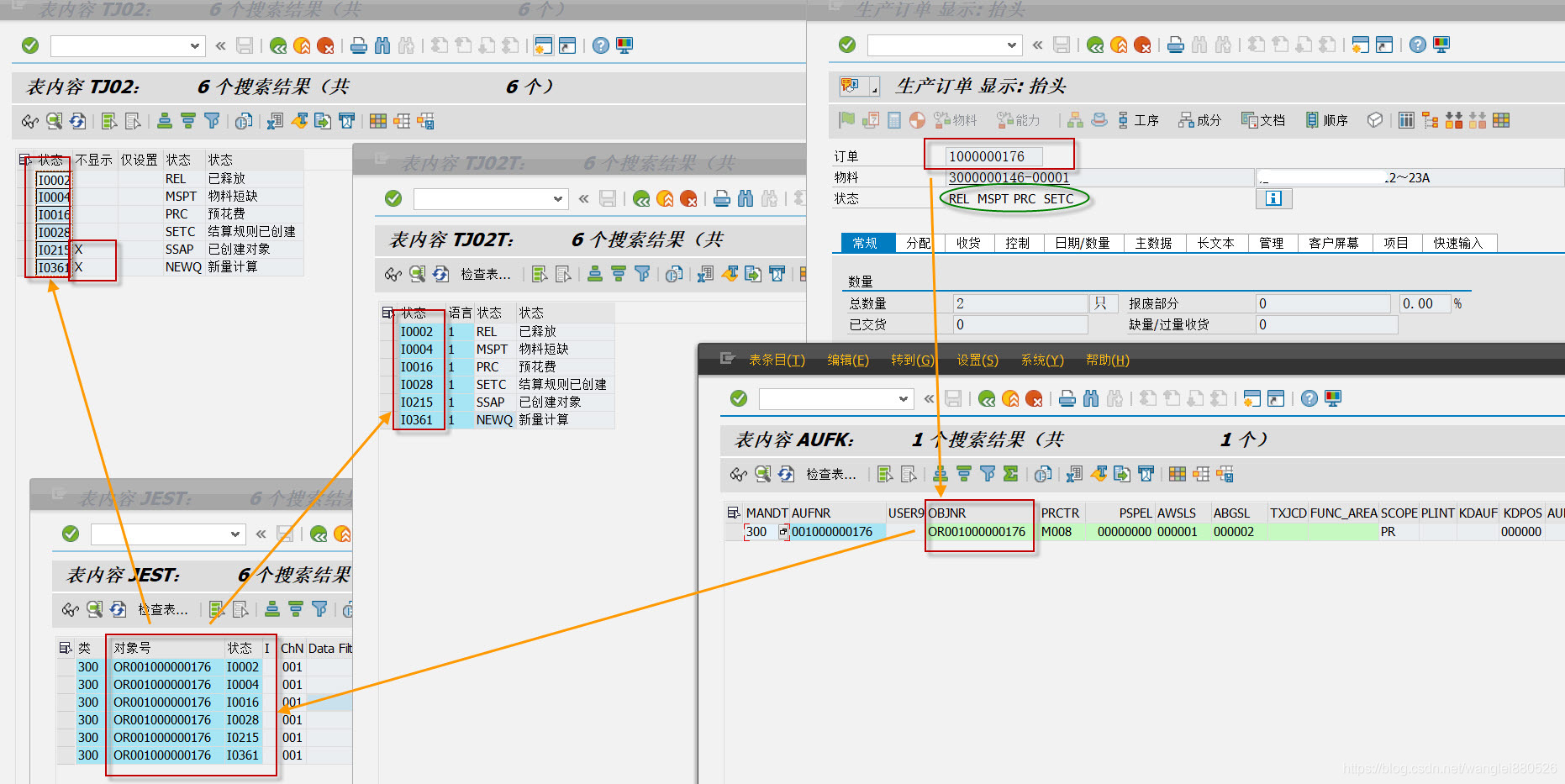Click green Enter checkmark in JEST window
The image size is (1565, 784).
pyautogui.click(x=71, y=534)
